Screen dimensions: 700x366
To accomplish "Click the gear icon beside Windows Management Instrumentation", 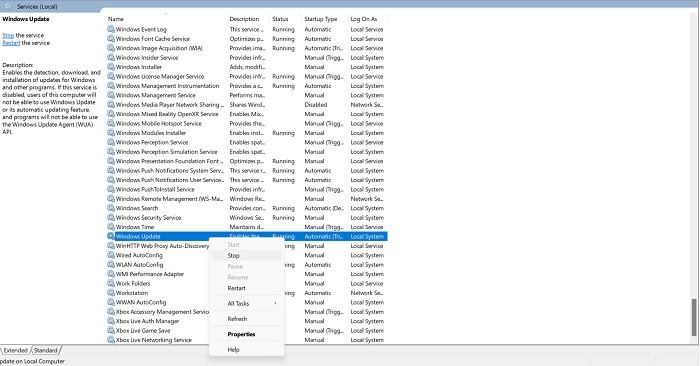I will [x=111, y=85].
